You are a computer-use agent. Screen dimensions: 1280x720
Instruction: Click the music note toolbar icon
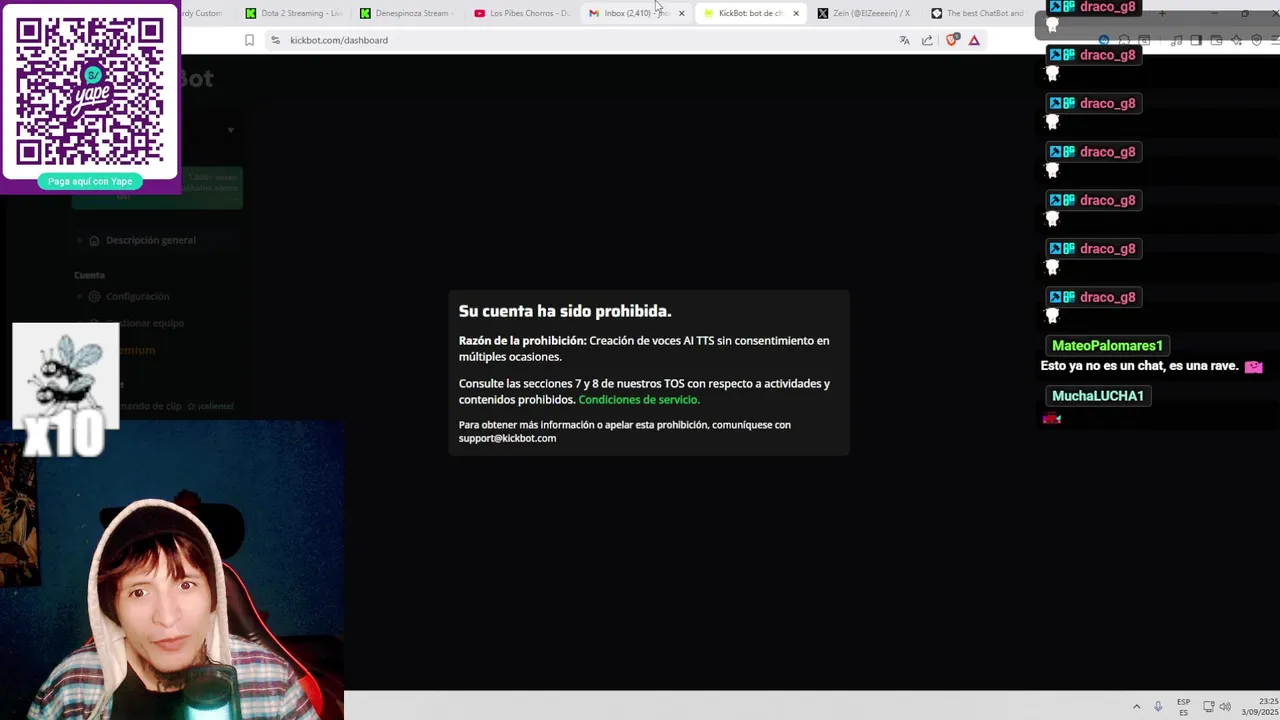click(1176, 40)
